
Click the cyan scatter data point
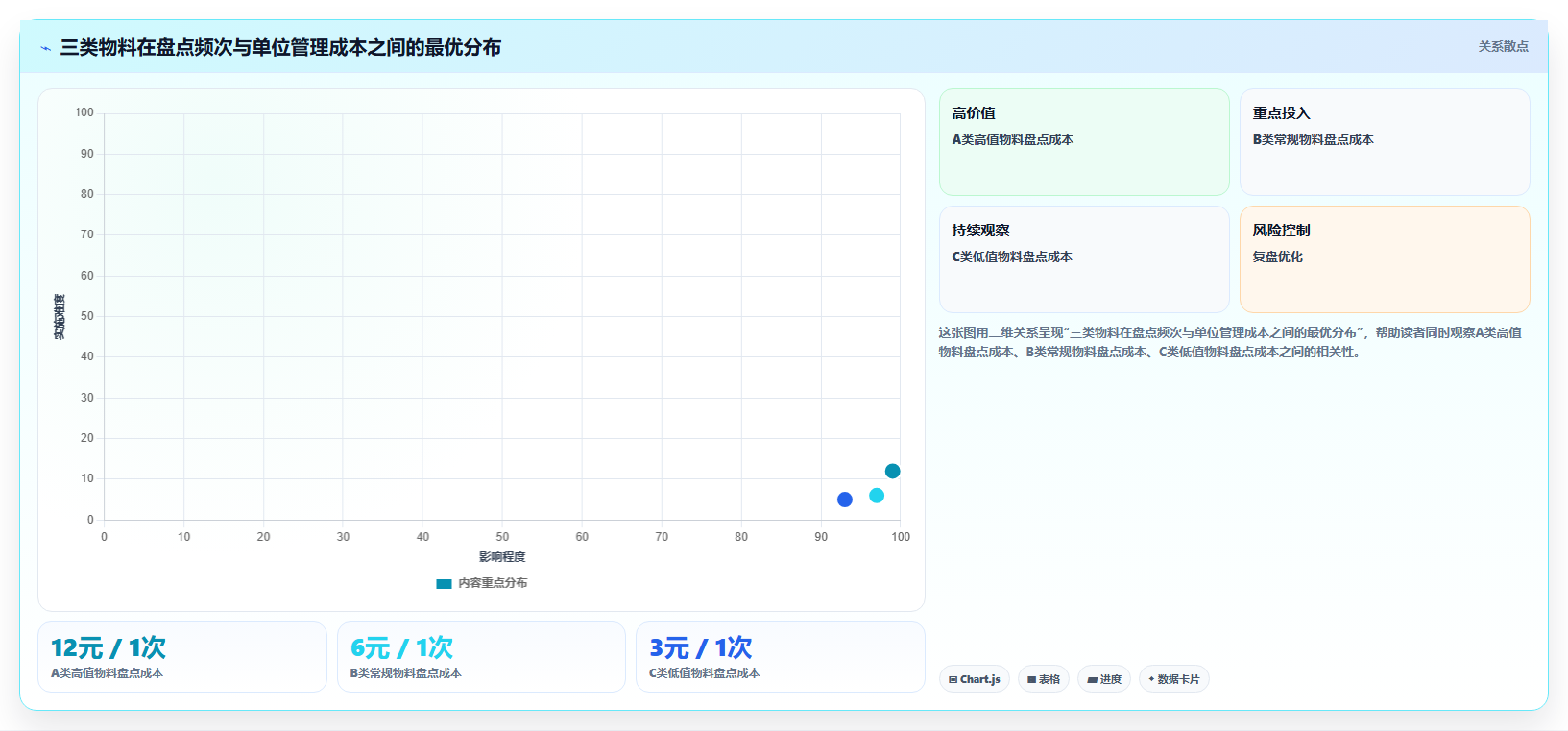(877, 496)
